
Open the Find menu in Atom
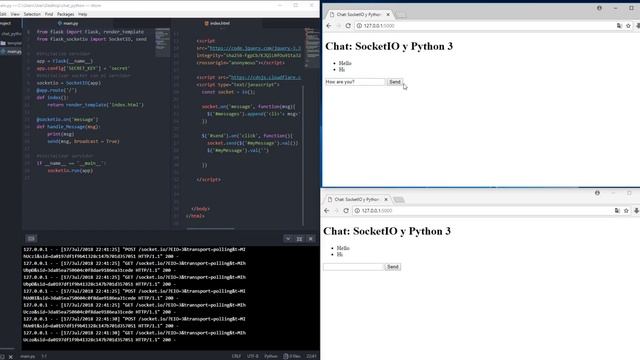pos(49,14)
